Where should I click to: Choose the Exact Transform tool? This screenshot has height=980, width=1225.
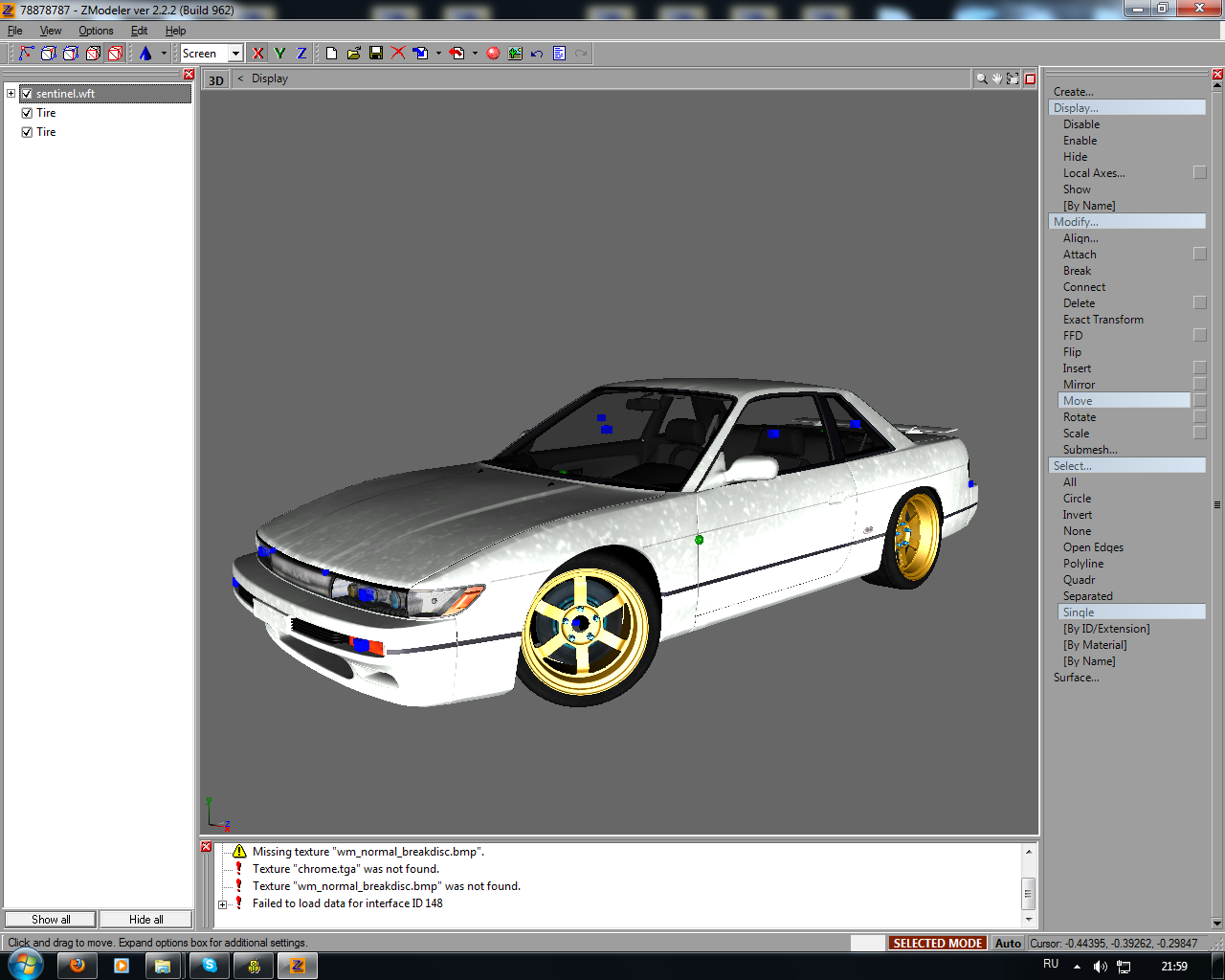point(1102,320)
